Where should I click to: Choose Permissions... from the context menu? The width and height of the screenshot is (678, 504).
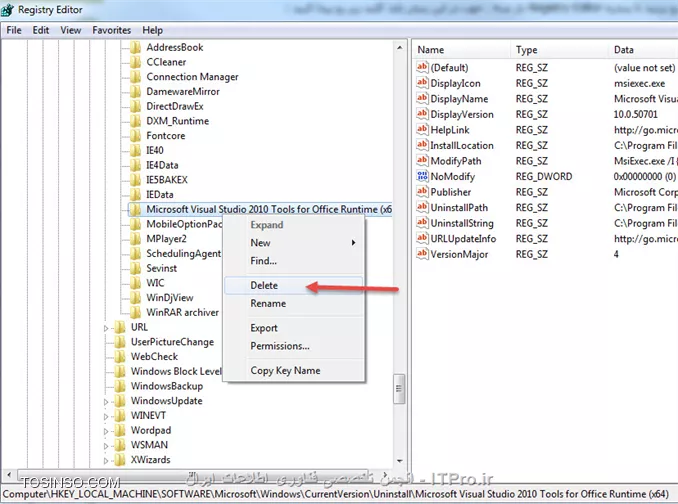tap(294, 346)
